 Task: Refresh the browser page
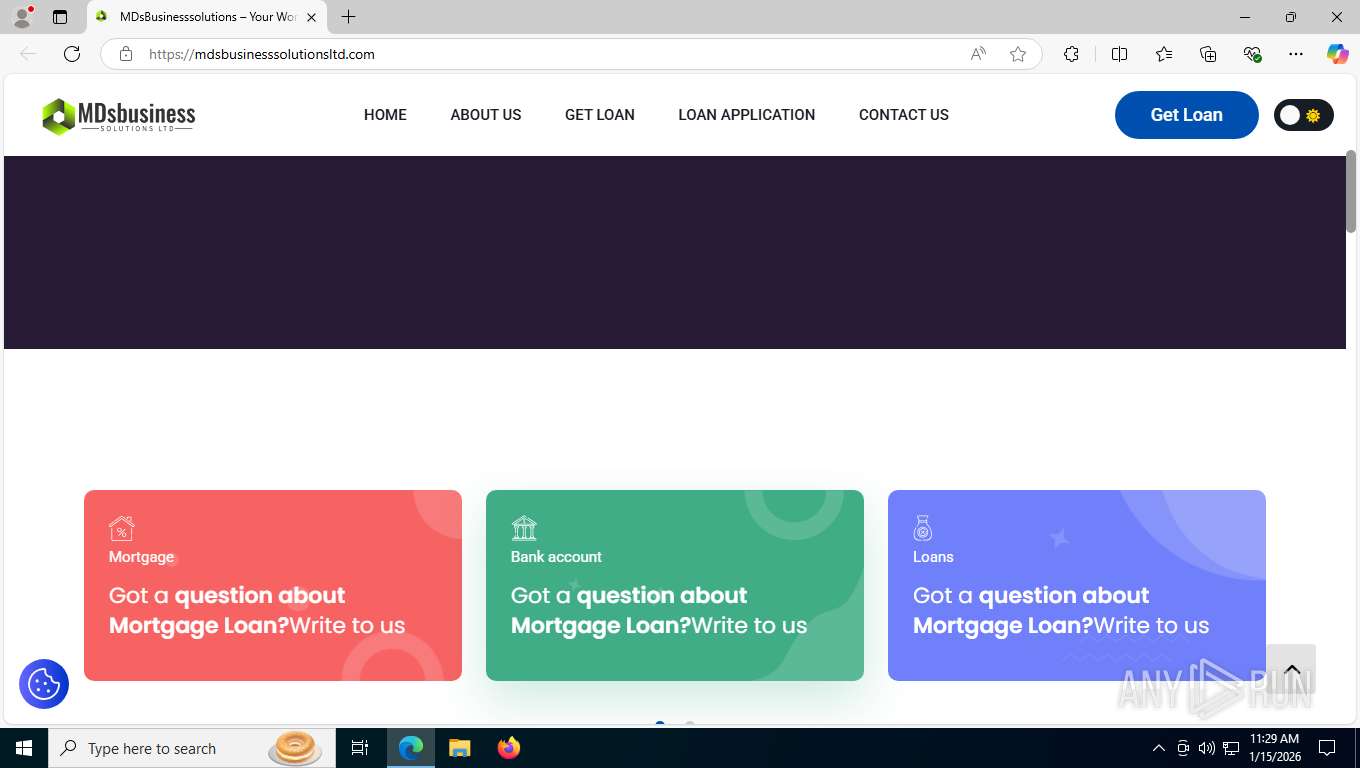[72, 54]
